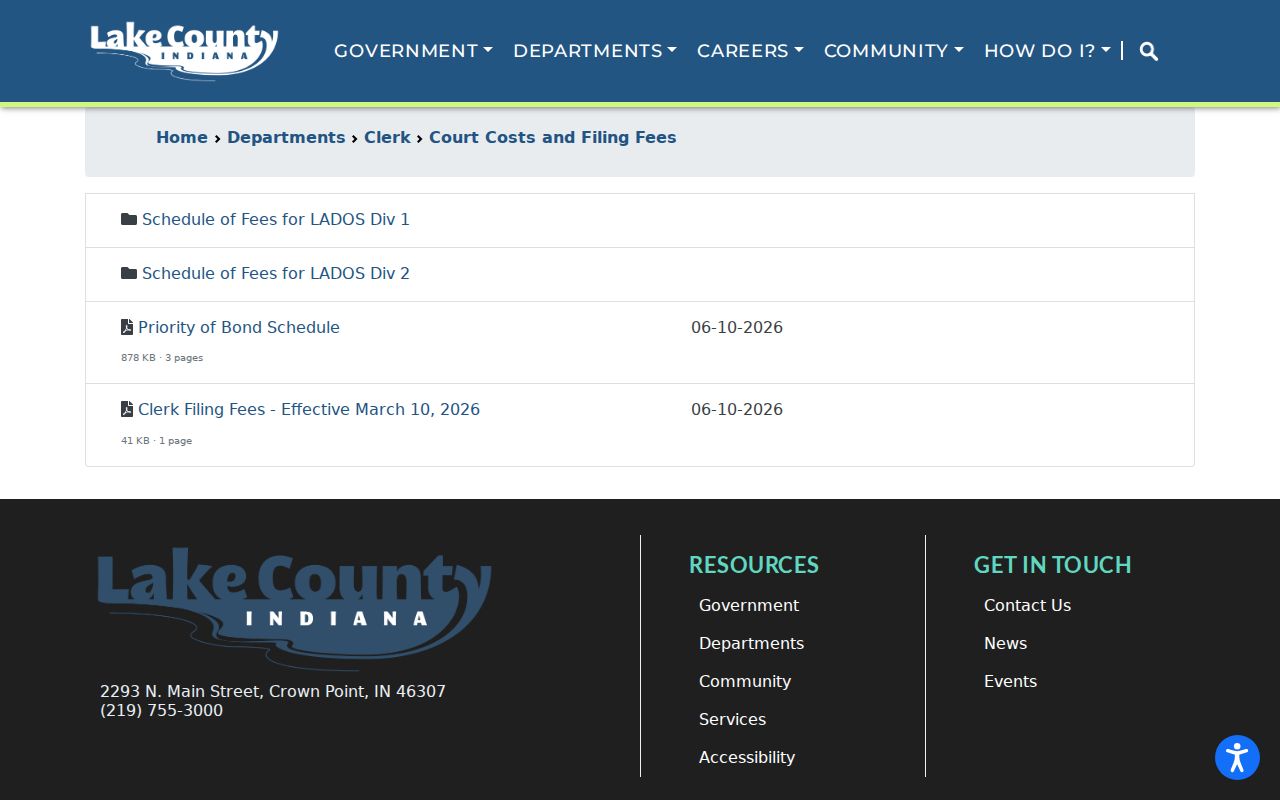1280x800 pixels.
Task: Expand the Departments dropdown menu
Action: 595,51
